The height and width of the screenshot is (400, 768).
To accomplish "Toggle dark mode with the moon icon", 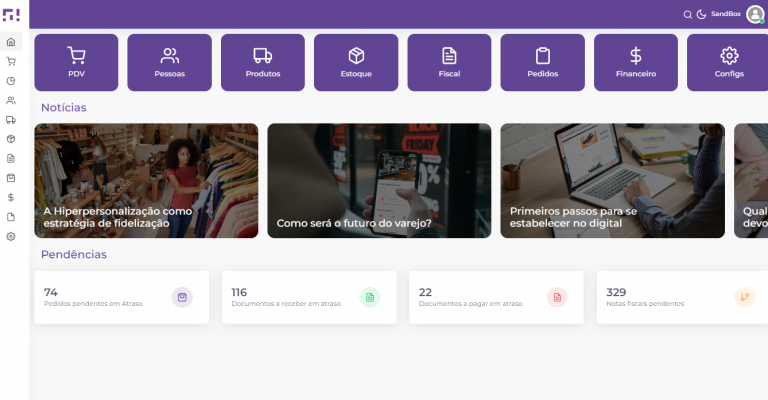I will (701, 15).
